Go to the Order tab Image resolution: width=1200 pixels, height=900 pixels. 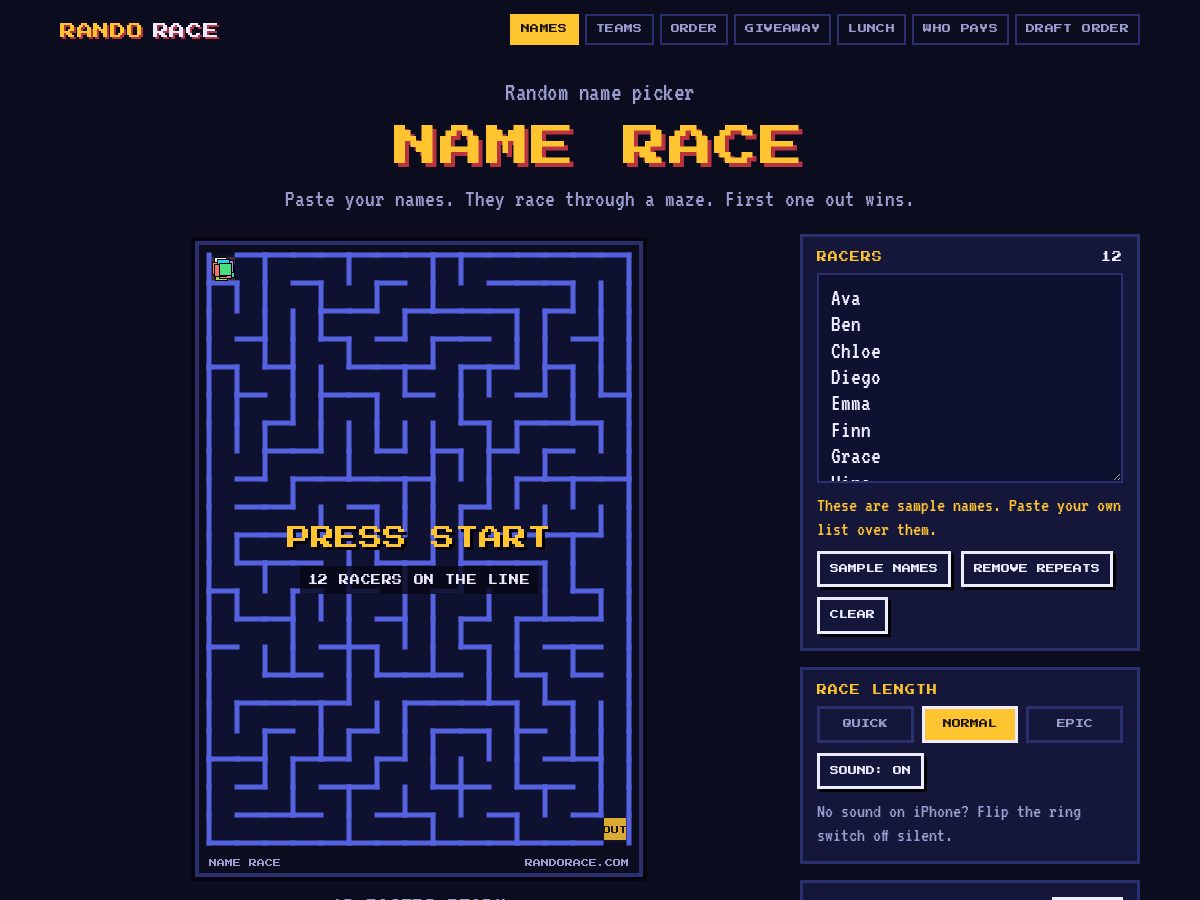[693, 29]
